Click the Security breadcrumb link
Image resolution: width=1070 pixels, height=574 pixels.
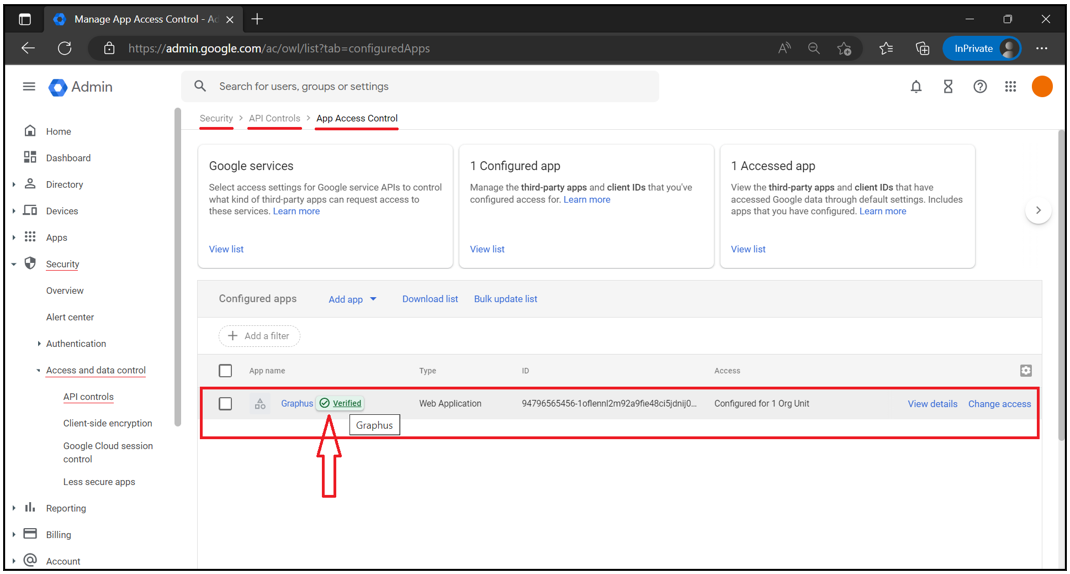coord(216,118)
